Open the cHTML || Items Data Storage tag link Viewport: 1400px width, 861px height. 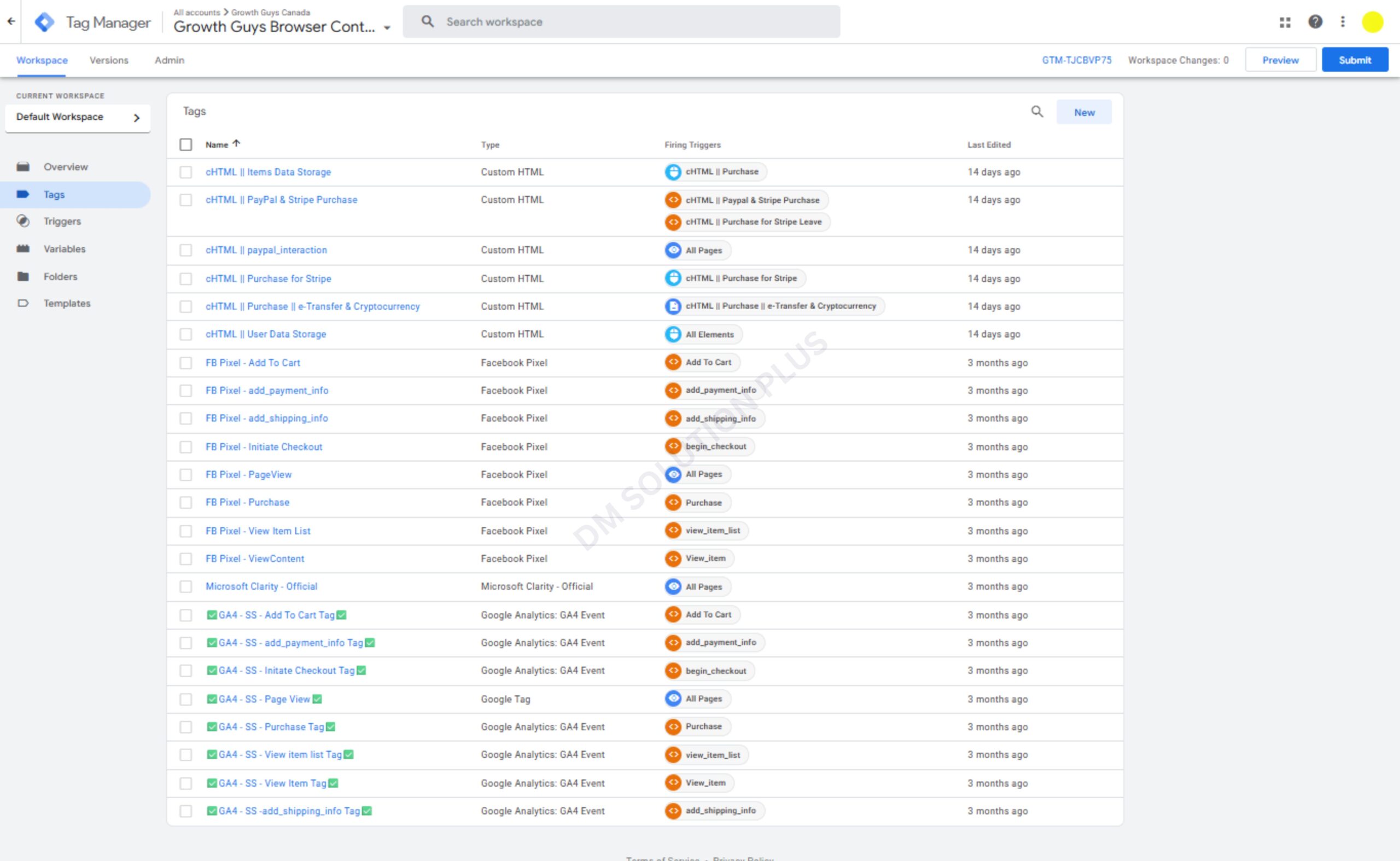[x=267, y=172]
